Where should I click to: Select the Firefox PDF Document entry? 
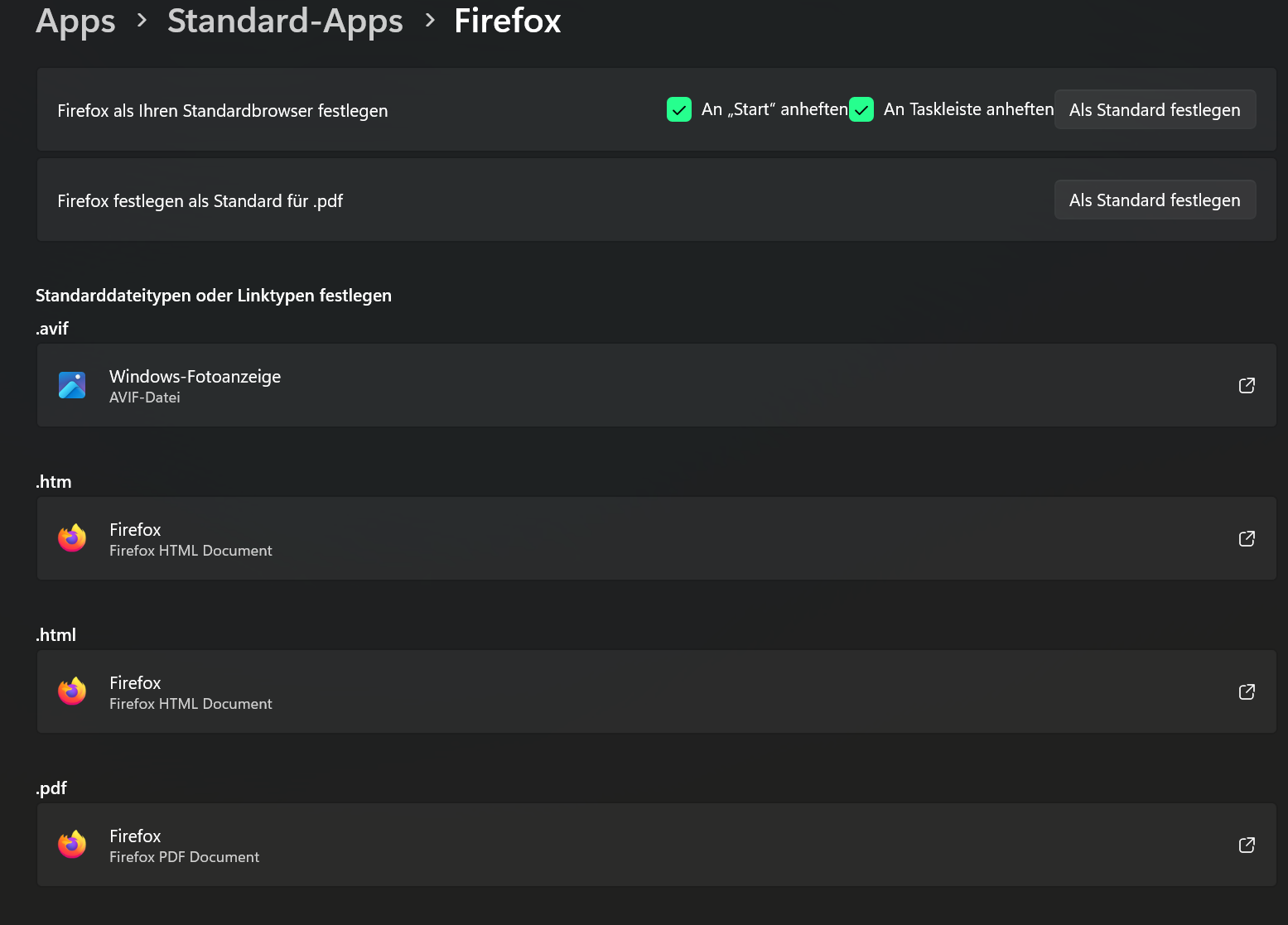656,845
